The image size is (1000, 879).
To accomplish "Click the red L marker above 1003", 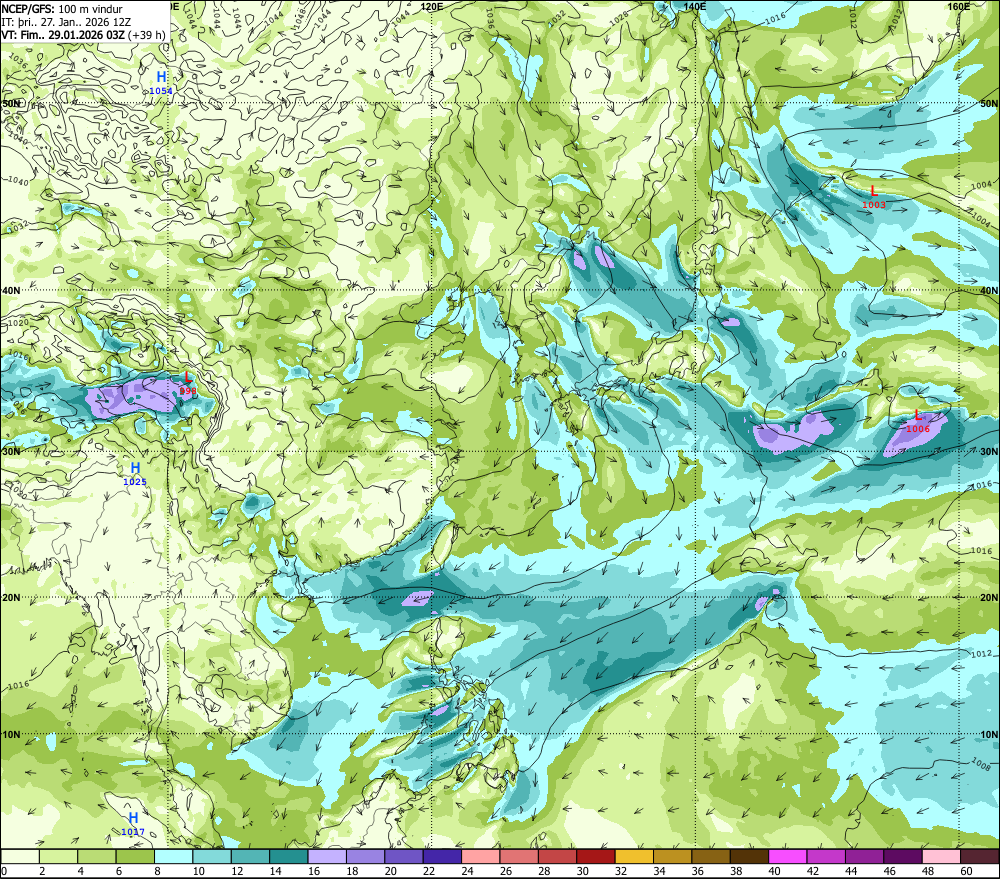I will point(874,191).
